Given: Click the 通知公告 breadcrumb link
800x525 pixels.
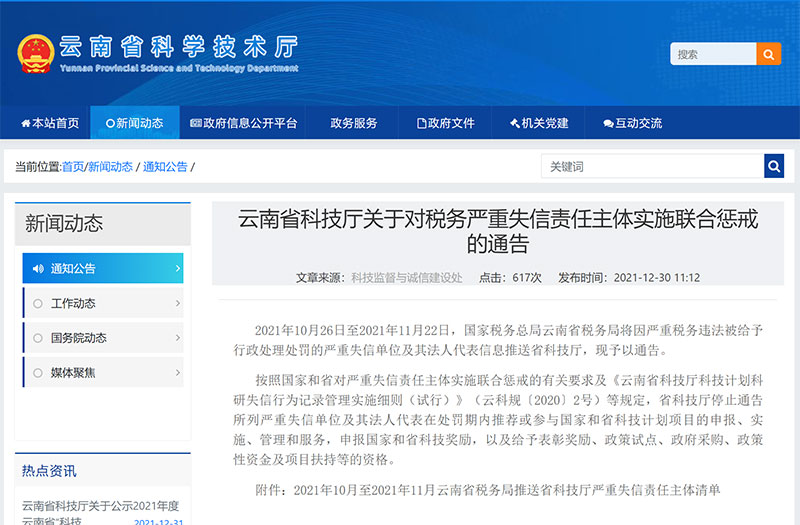Looking at the screenshot, I should pyautogui.click(x=165, y=167).
